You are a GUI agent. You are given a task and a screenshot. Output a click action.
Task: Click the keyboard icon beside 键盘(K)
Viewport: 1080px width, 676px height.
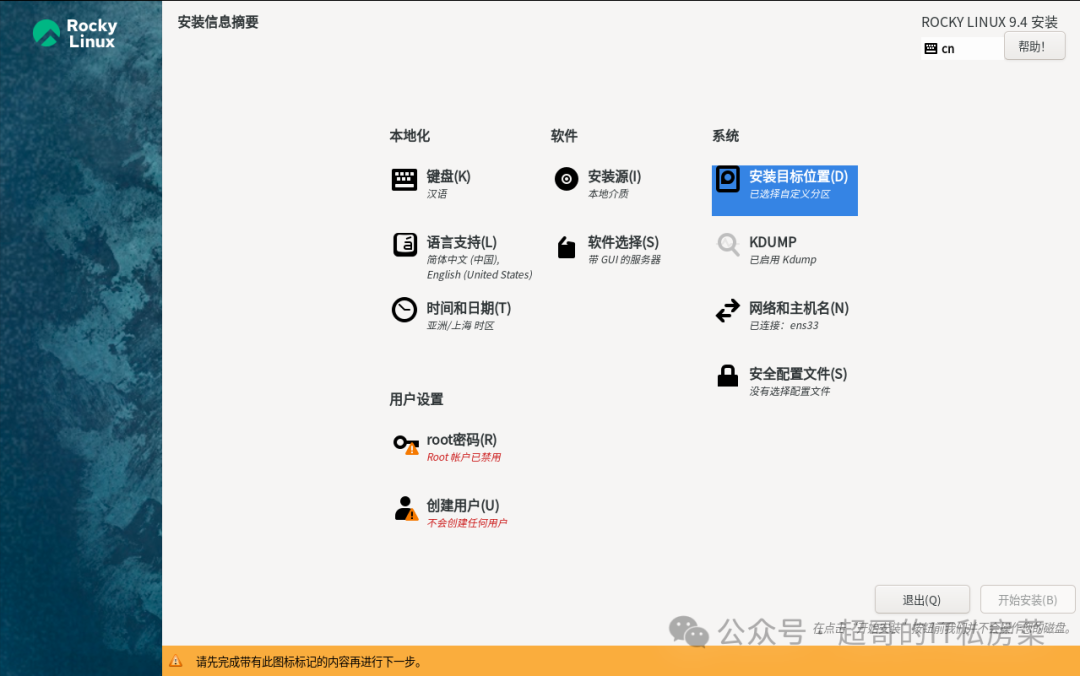click(404, 179)
